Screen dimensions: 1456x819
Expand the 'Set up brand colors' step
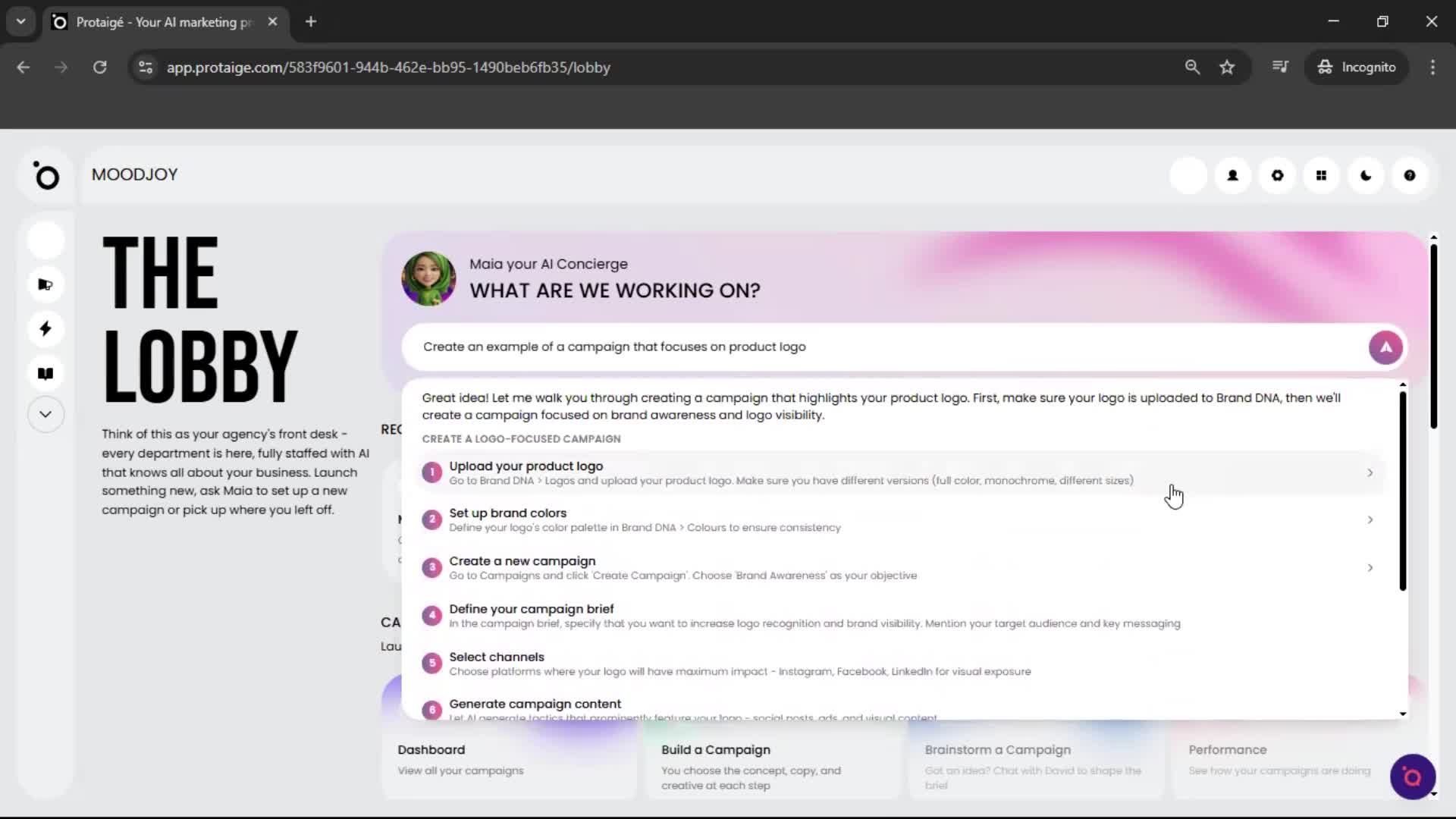point(1370,519)
